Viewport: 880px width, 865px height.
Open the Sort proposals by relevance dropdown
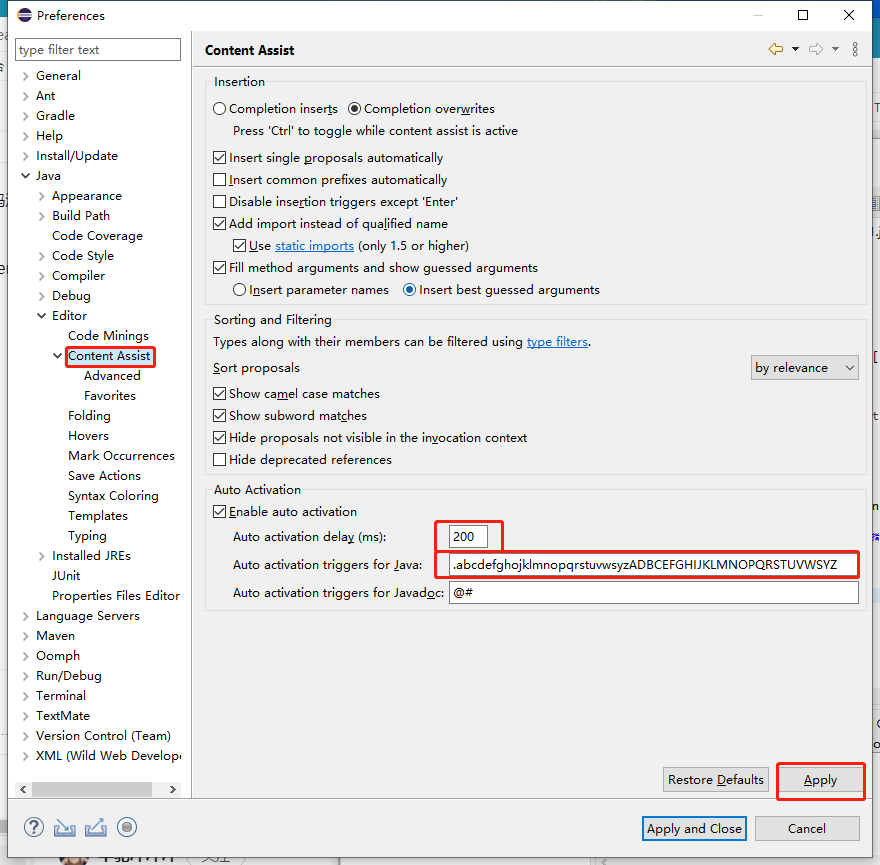(804, 368)
